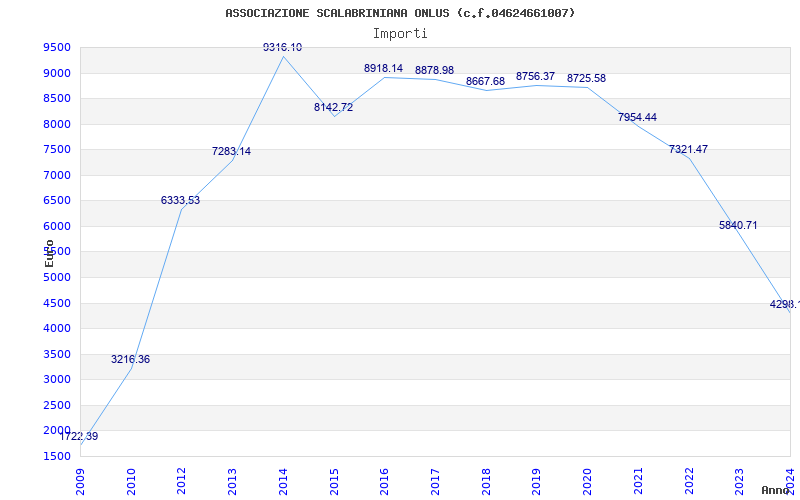Screen dimensions: 800x500
Task: Click the 2015 x-axis year label
Action: tap(334, 482)
